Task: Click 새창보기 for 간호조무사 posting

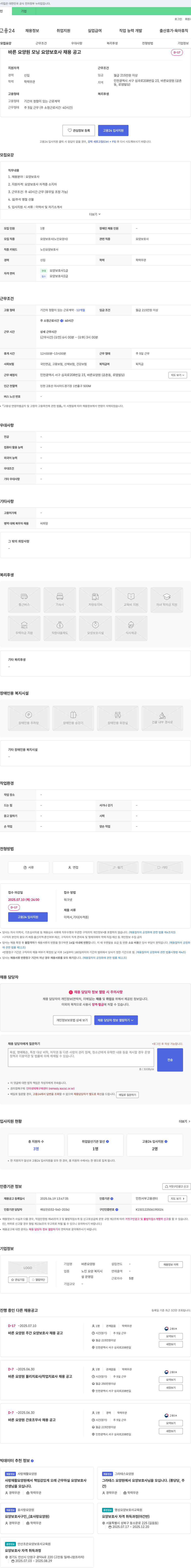Action: [171, 1431]
